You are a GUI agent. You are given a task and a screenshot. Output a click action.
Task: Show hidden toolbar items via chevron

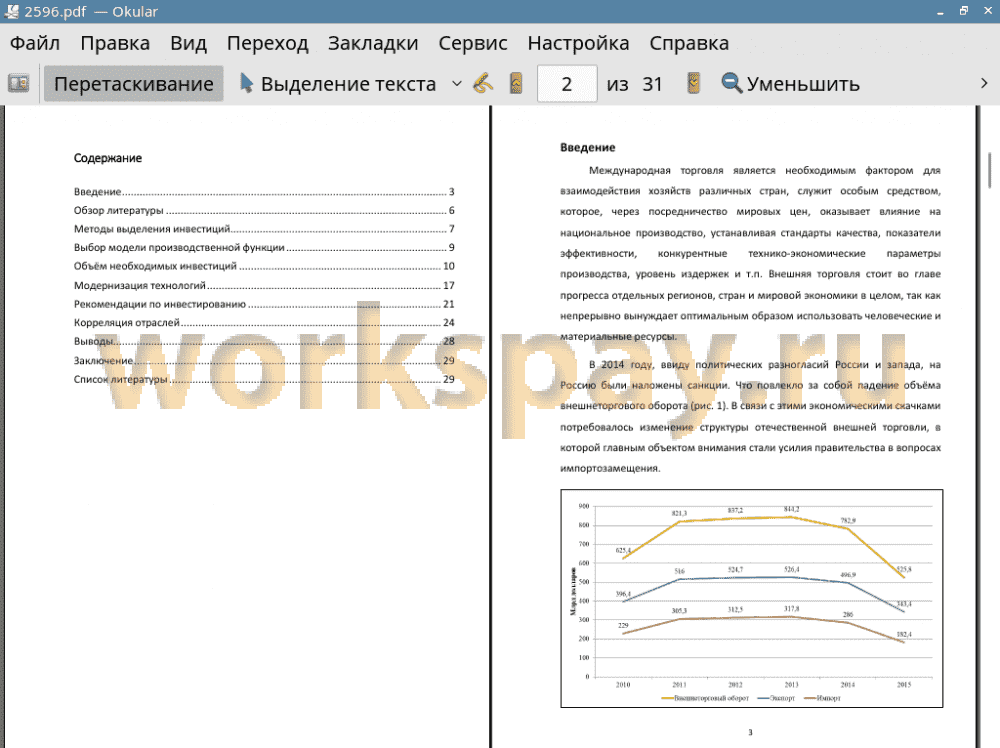(x=984, y=84)
